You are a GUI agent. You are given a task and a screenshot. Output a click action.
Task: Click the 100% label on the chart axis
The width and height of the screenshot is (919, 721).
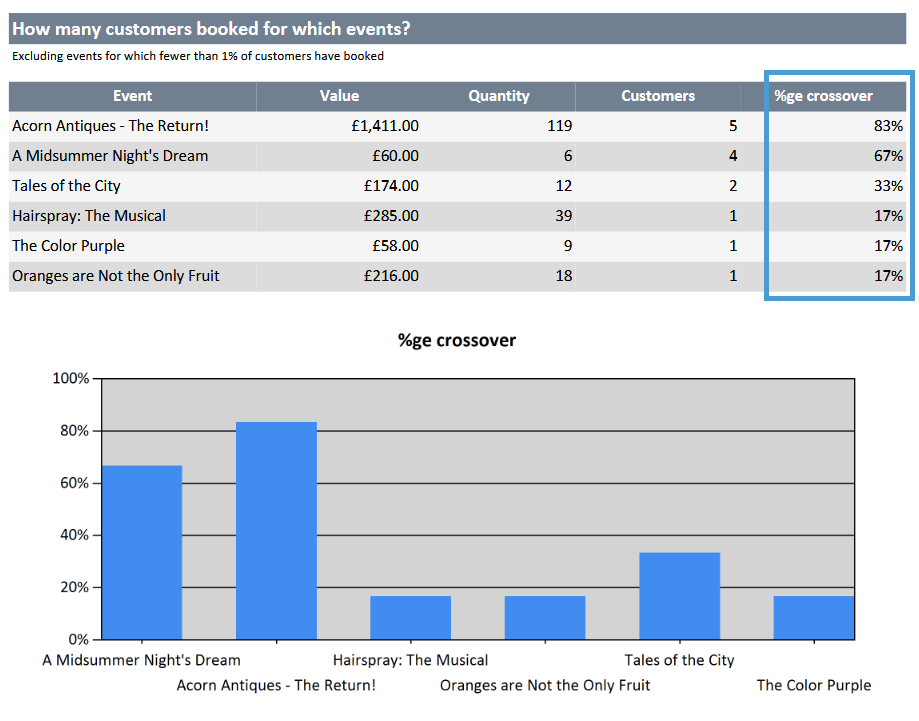coord(70,379)
